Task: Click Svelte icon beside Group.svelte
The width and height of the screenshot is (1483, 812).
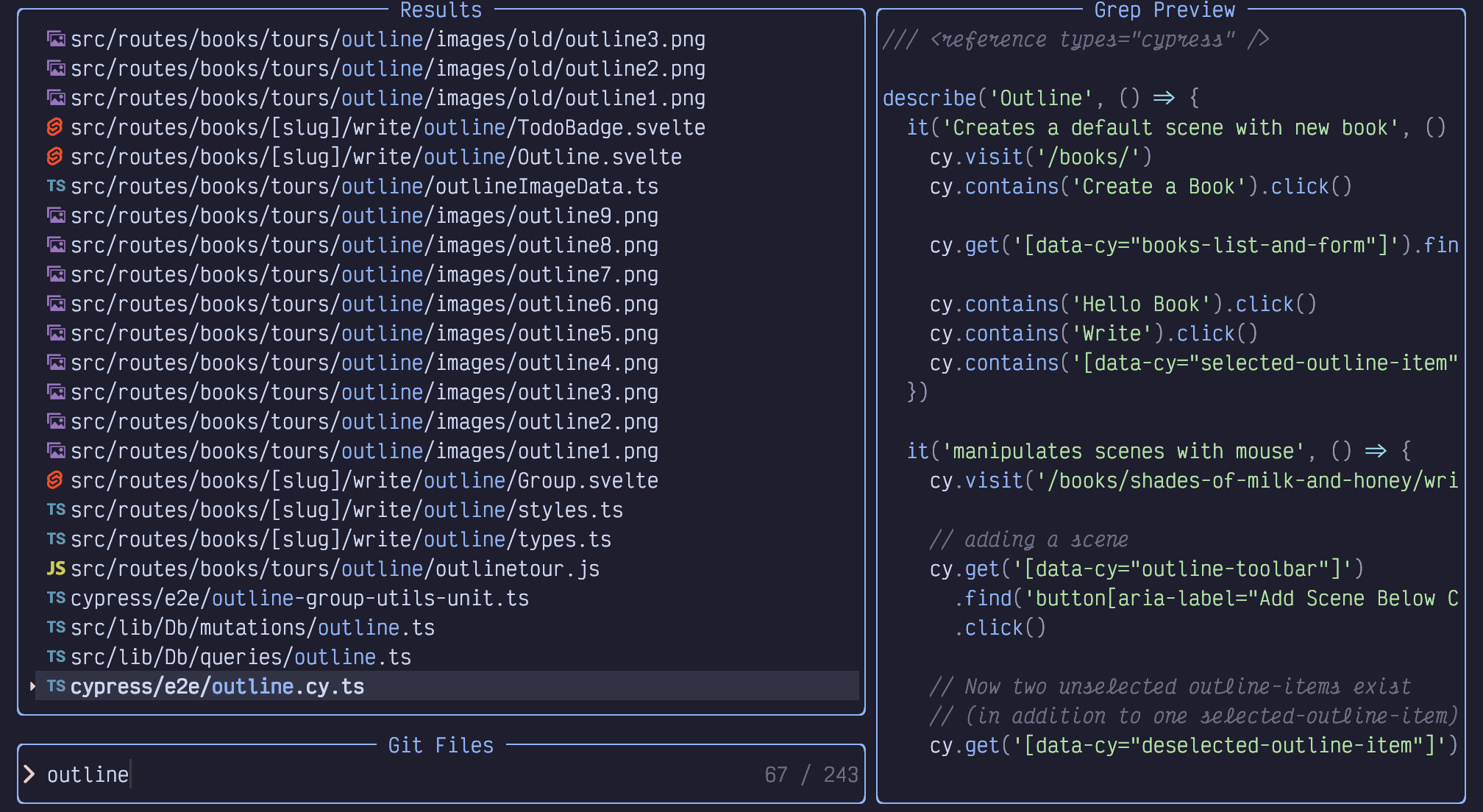Action: click(55, 480)
